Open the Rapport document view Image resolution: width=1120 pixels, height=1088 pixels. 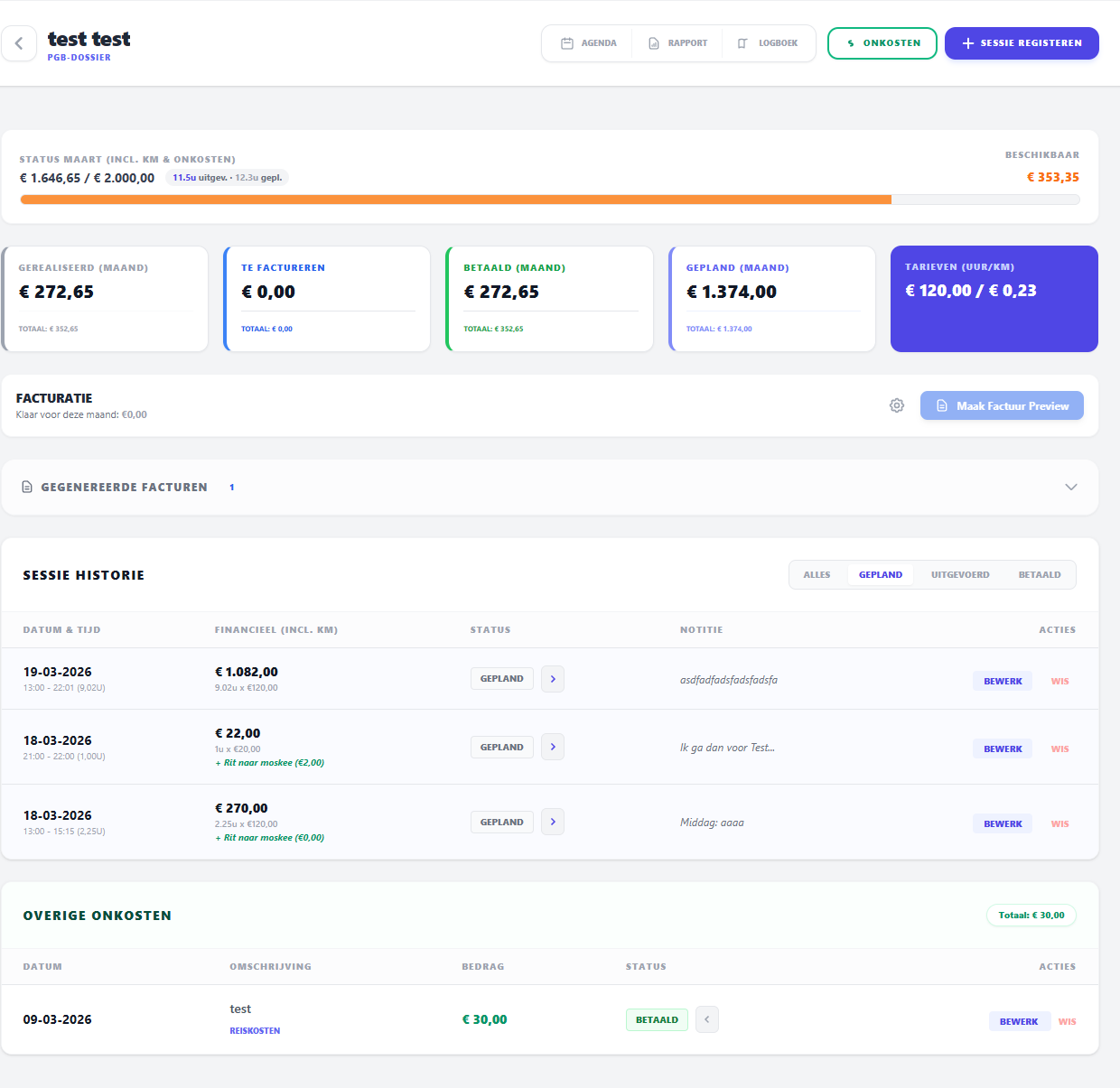click(x=677, y=43)
